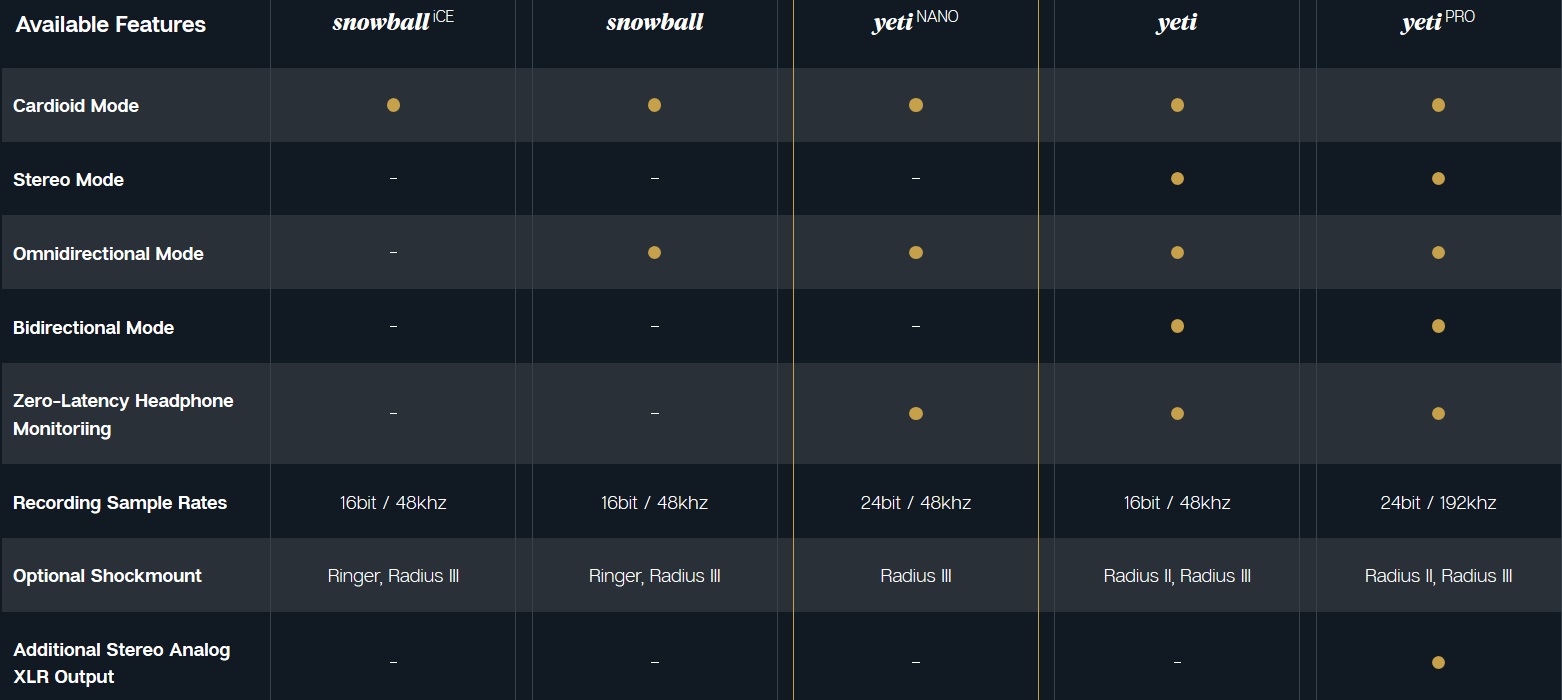Click the snowball product header

pyautogui.click(x=654, y=22)
